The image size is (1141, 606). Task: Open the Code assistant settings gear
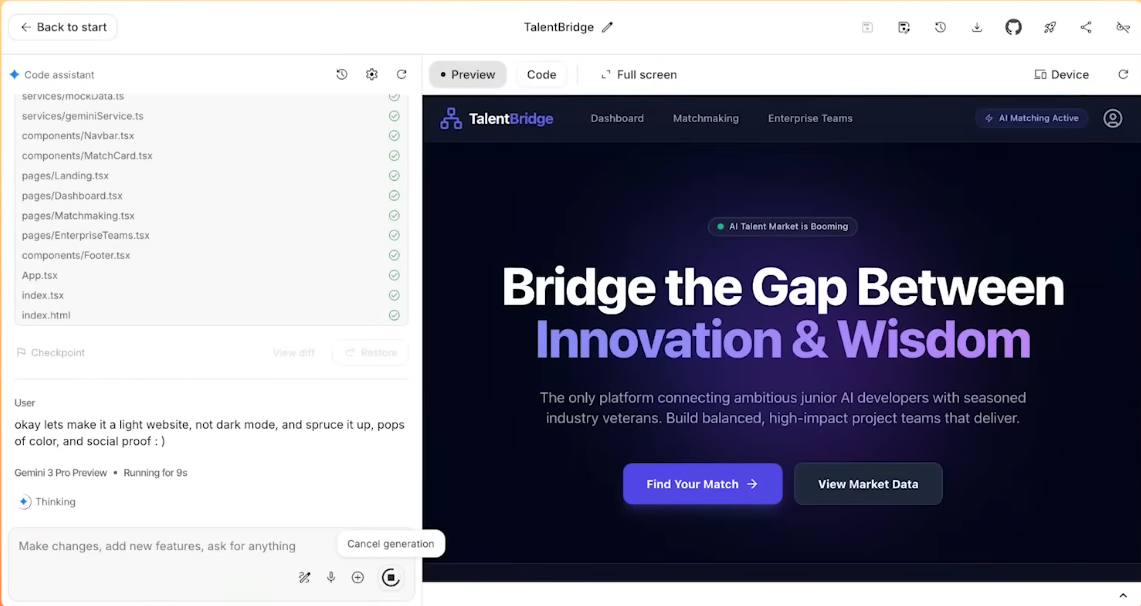(372, 74)
